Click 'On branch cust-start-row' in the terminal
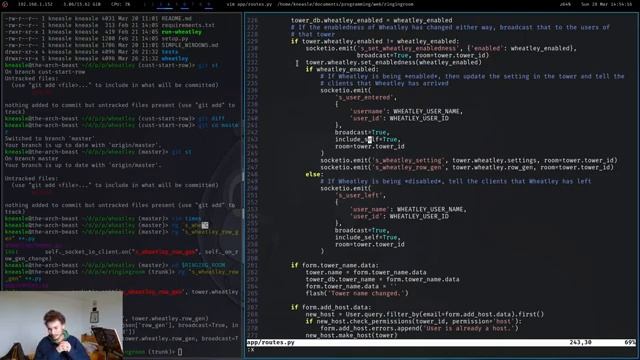 [45, 72]
